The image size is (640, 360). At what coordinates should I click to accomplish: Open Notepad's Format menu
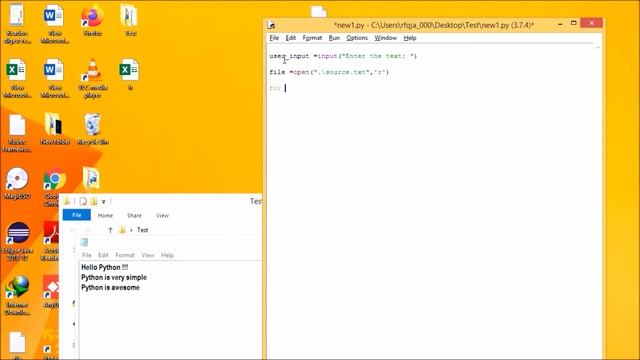pos(125,255)
